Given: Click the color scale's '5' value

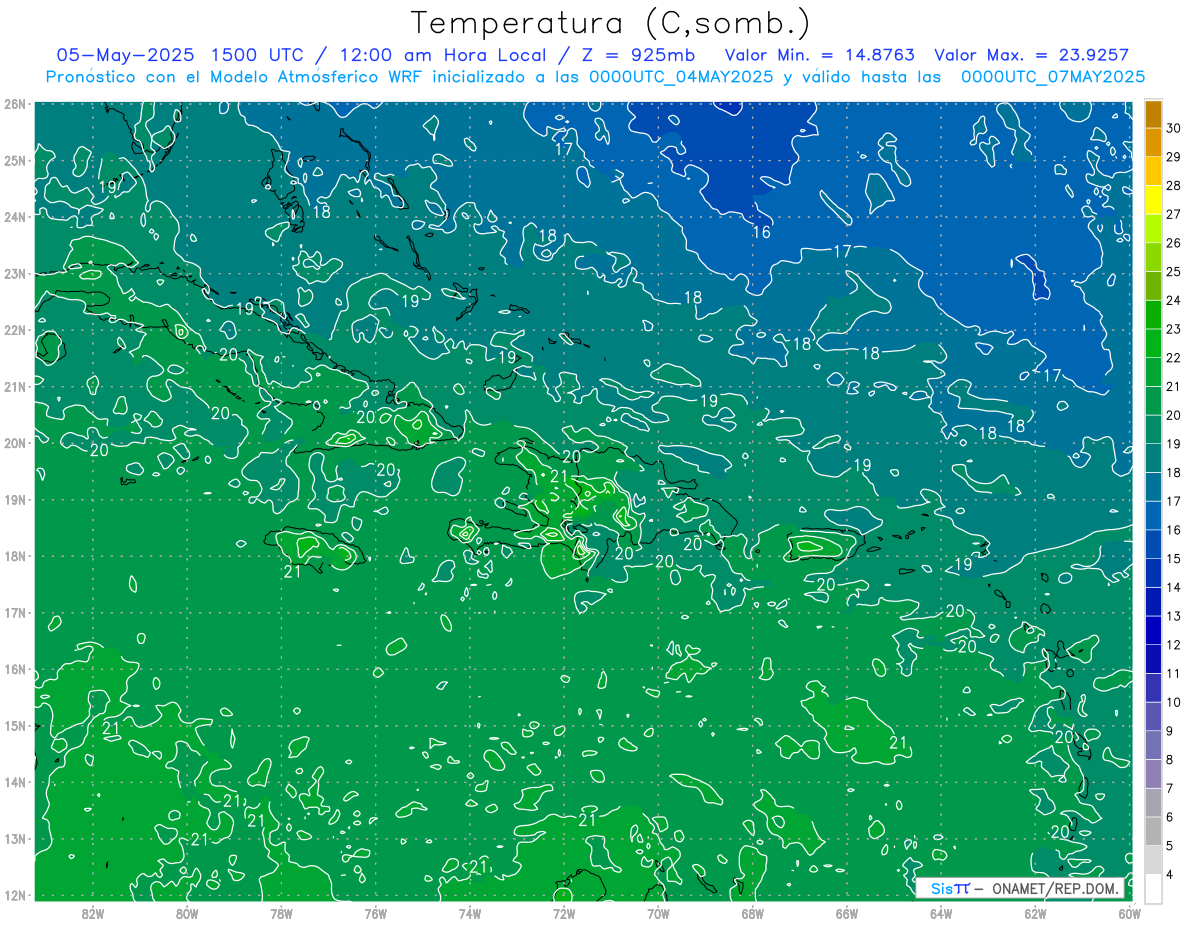Looking at the screenshot, I should tap(1170, 845).
